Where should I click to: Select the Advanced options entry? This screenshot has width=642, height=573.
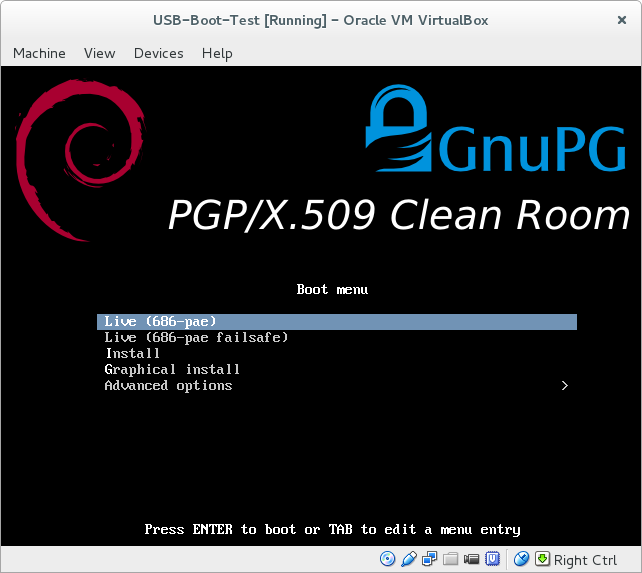coord(337,385)
